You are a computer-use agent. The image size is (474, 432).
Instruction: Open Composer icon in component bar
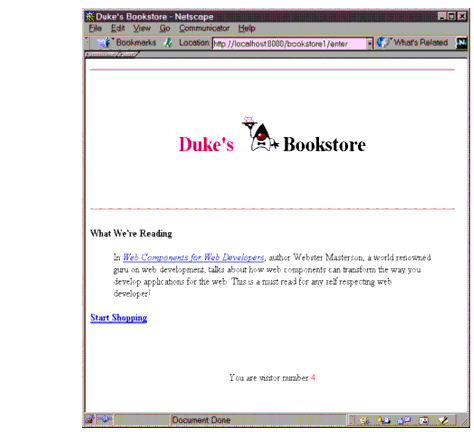click(443, 420)
